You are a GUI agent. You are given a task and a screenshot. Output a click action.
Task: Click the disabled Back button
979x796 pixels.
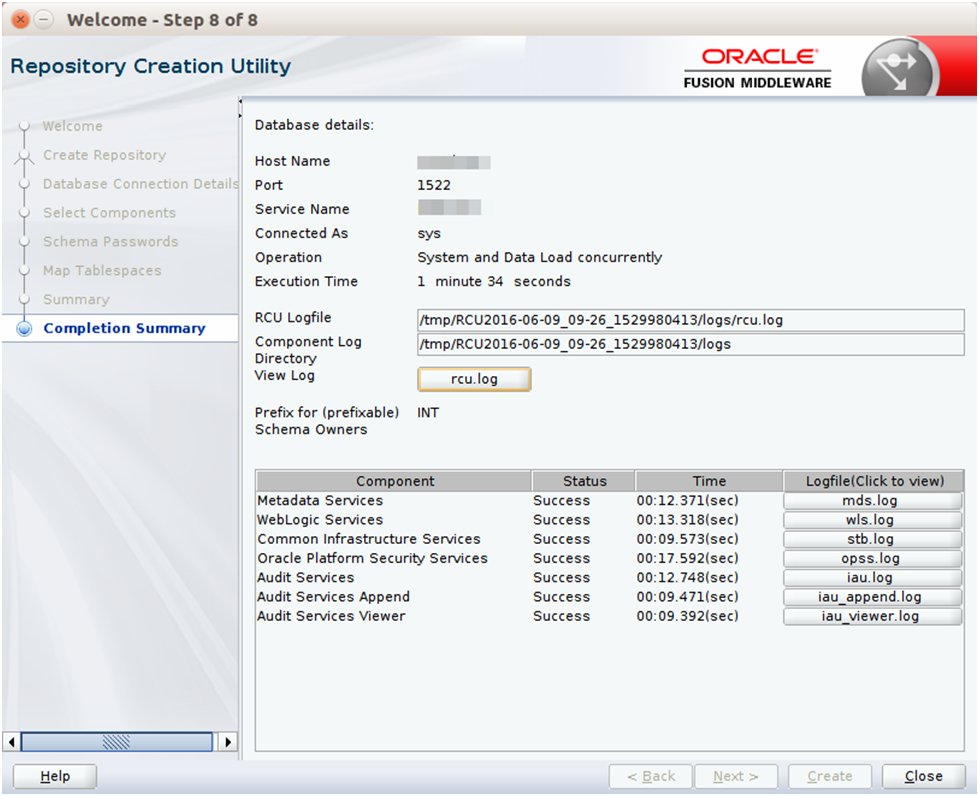click(x=651, y=776)
